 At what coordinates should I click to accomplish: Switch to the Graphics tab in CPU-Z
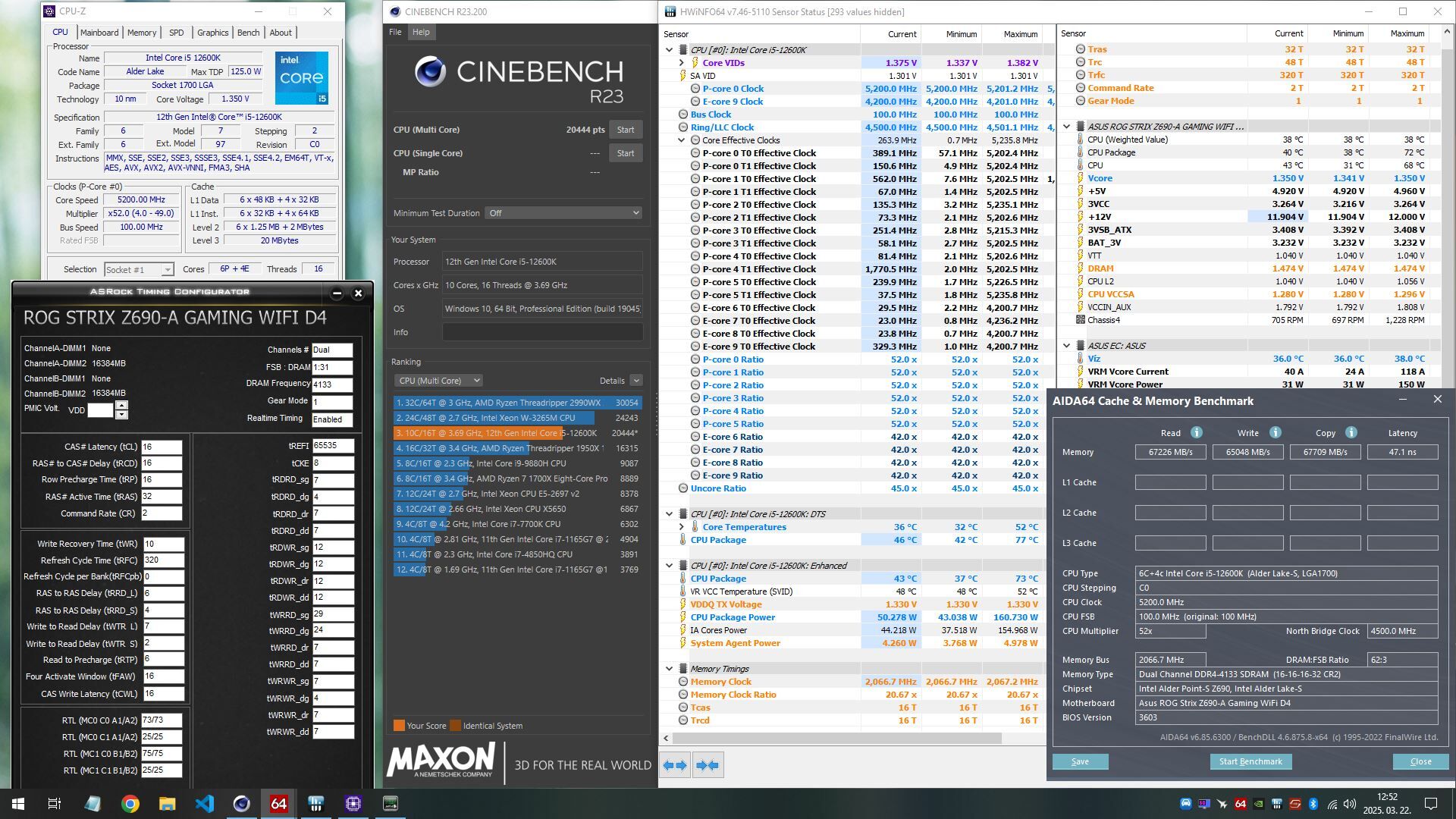point(212,33)
